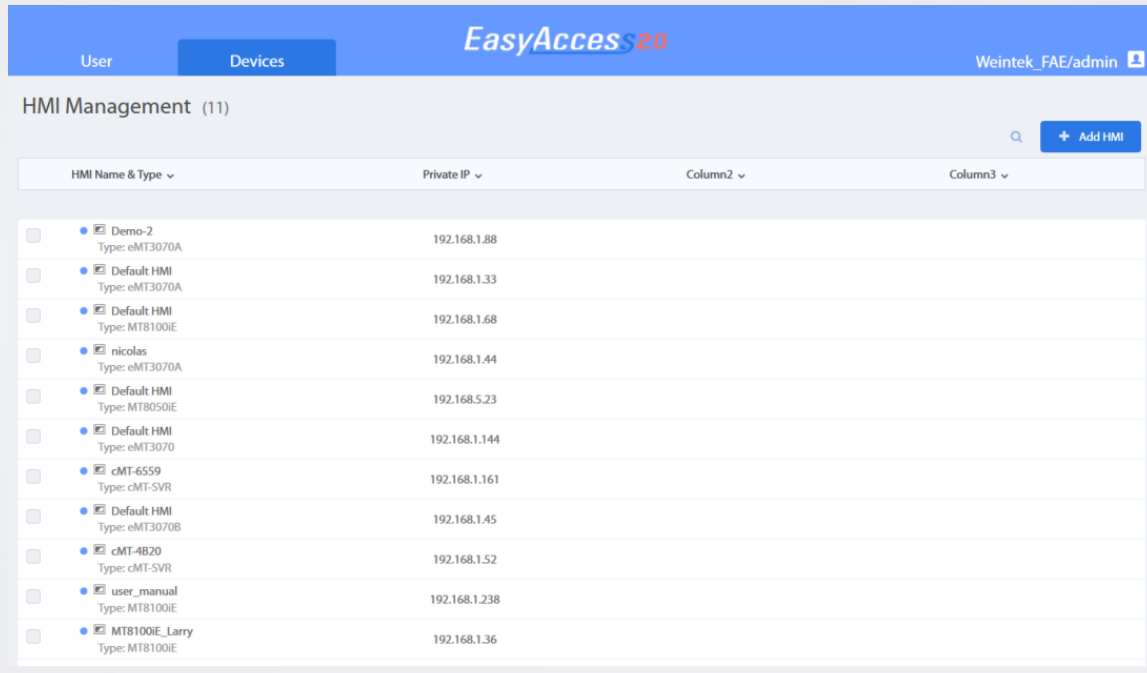This screenshot has width=1147, height=673.
Task: Click the blue status dot for cMT-6559
Action: pos(83,470)
